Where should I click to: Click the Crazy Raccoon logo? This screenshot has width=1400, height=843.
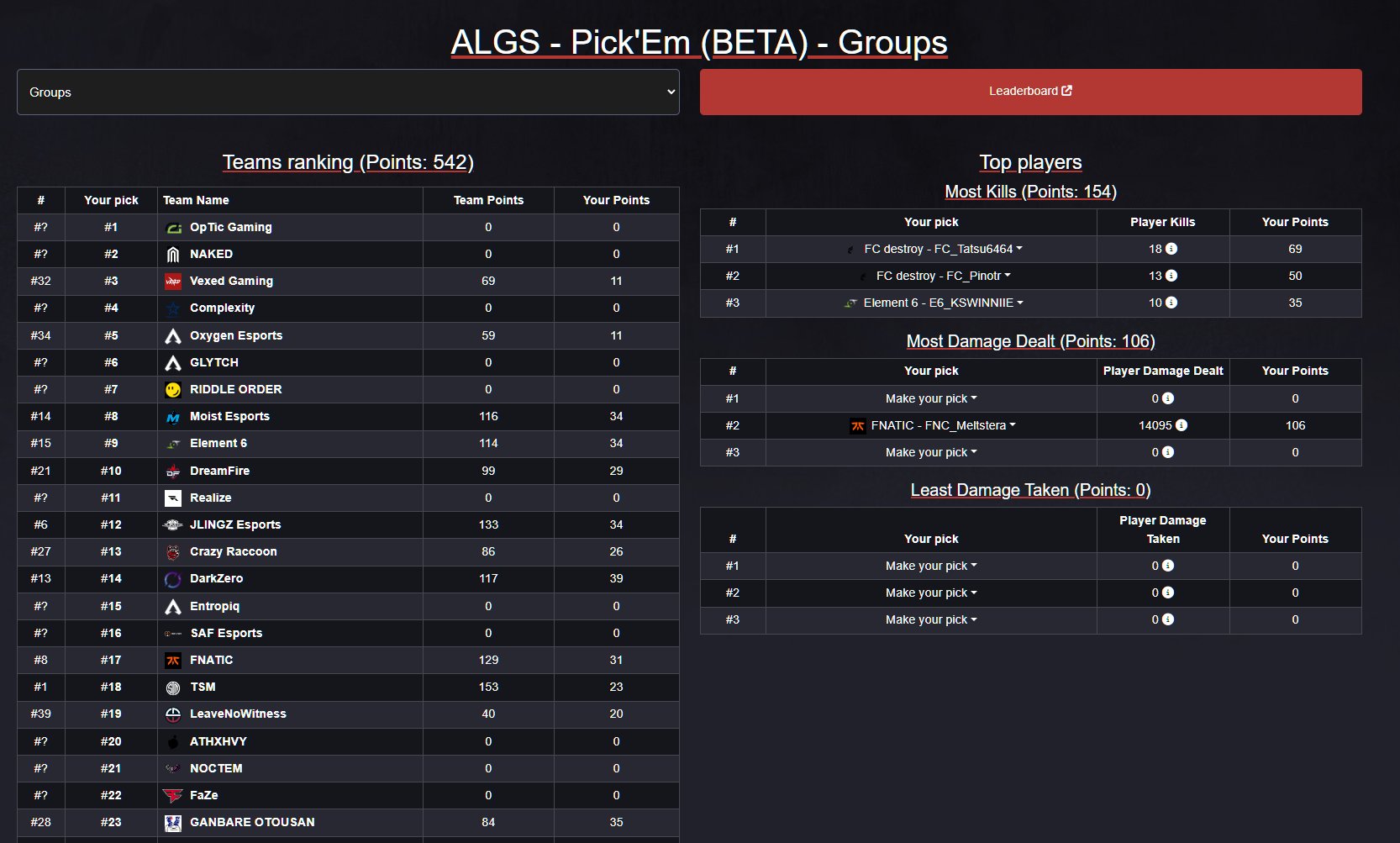173,552
